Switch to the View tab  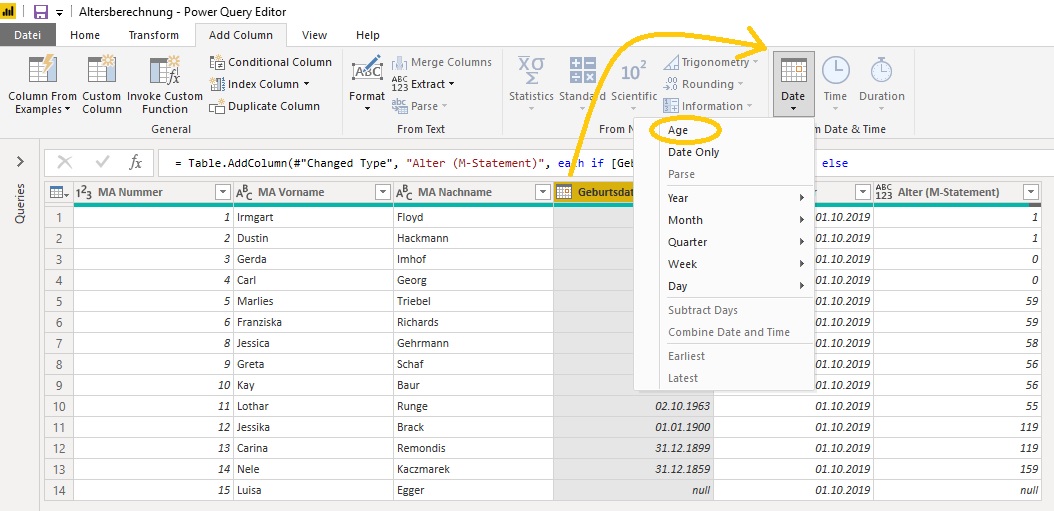[315, 35]
